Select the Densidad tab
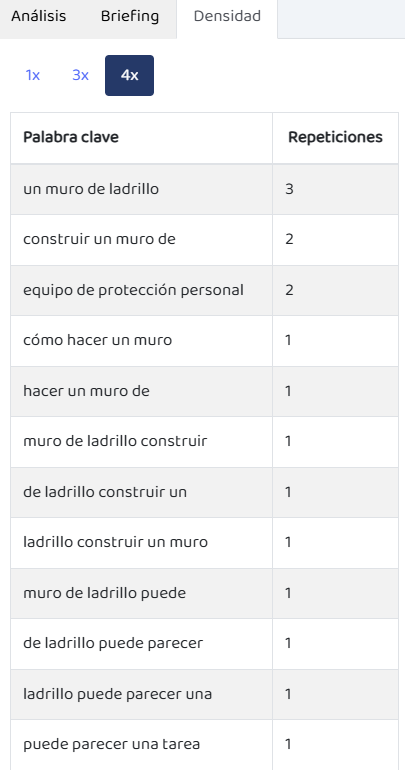Viewport: 405px width, 770px height. (227, 17)
